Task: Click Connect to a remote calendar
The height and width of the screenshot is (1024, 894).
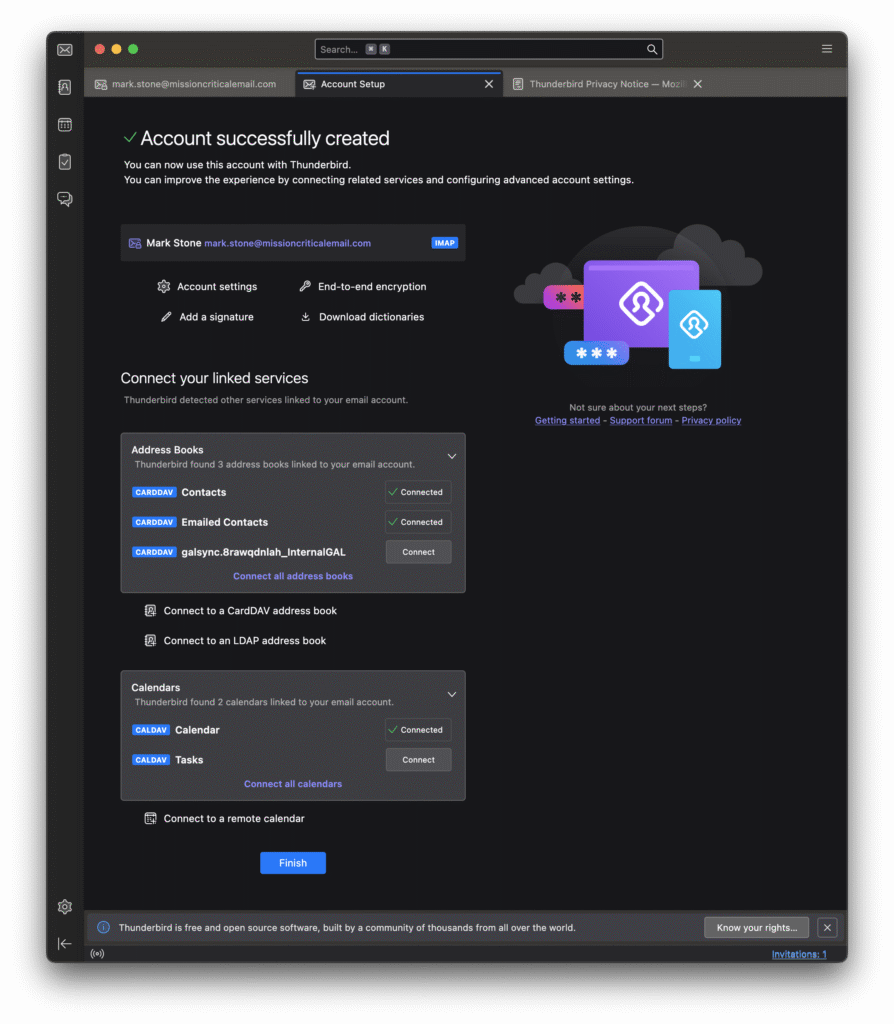Action: [x=224, y=818]
